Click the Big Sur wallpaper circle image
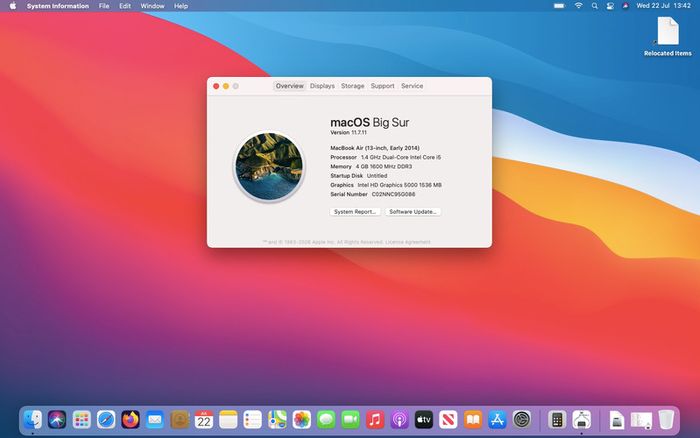The image size is (700, 438). pos(269,166)
